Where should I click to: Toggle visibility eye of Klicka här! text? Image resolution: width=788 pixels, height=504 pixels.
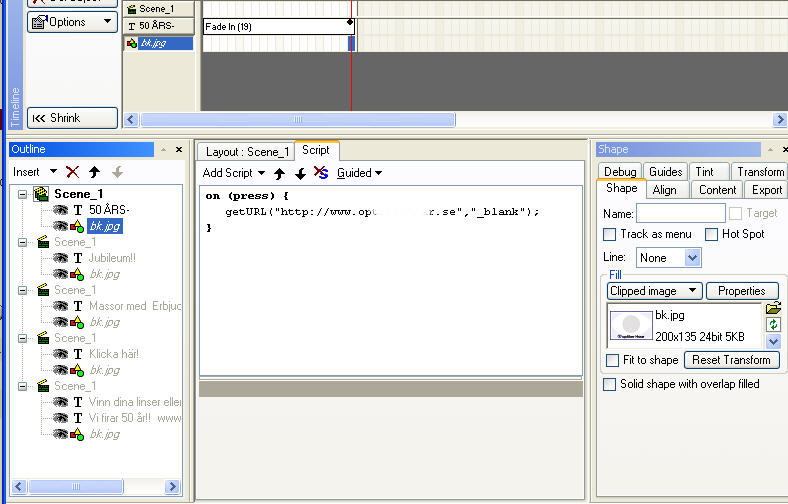pyautogui.click(x=60, y=354)
